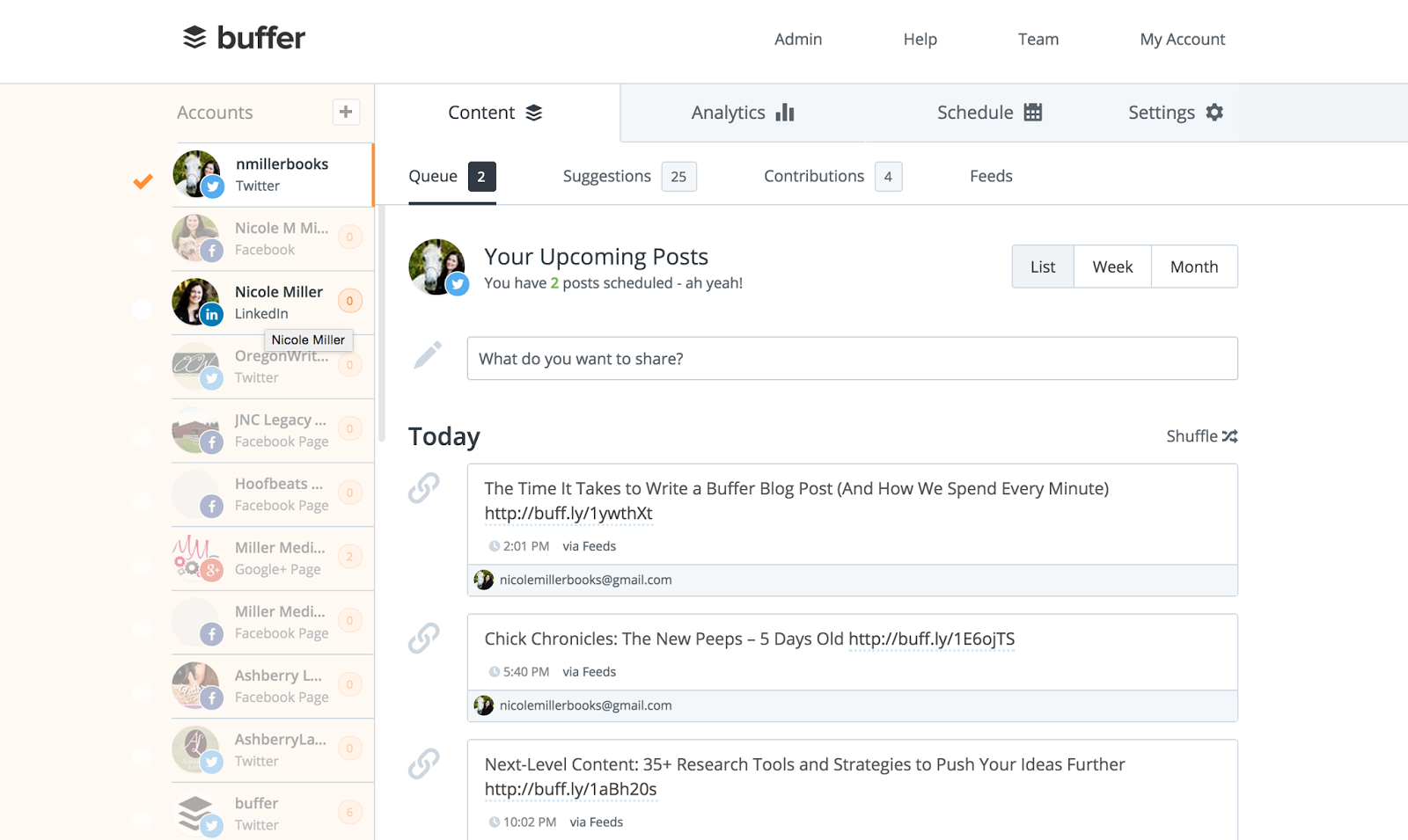
Task: Select the Miller Medi... Facebook Page account
Action: point(273,623)
